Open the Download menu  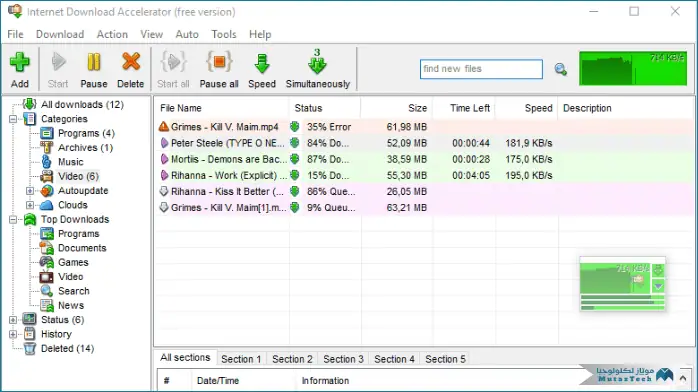pos(60,34)
